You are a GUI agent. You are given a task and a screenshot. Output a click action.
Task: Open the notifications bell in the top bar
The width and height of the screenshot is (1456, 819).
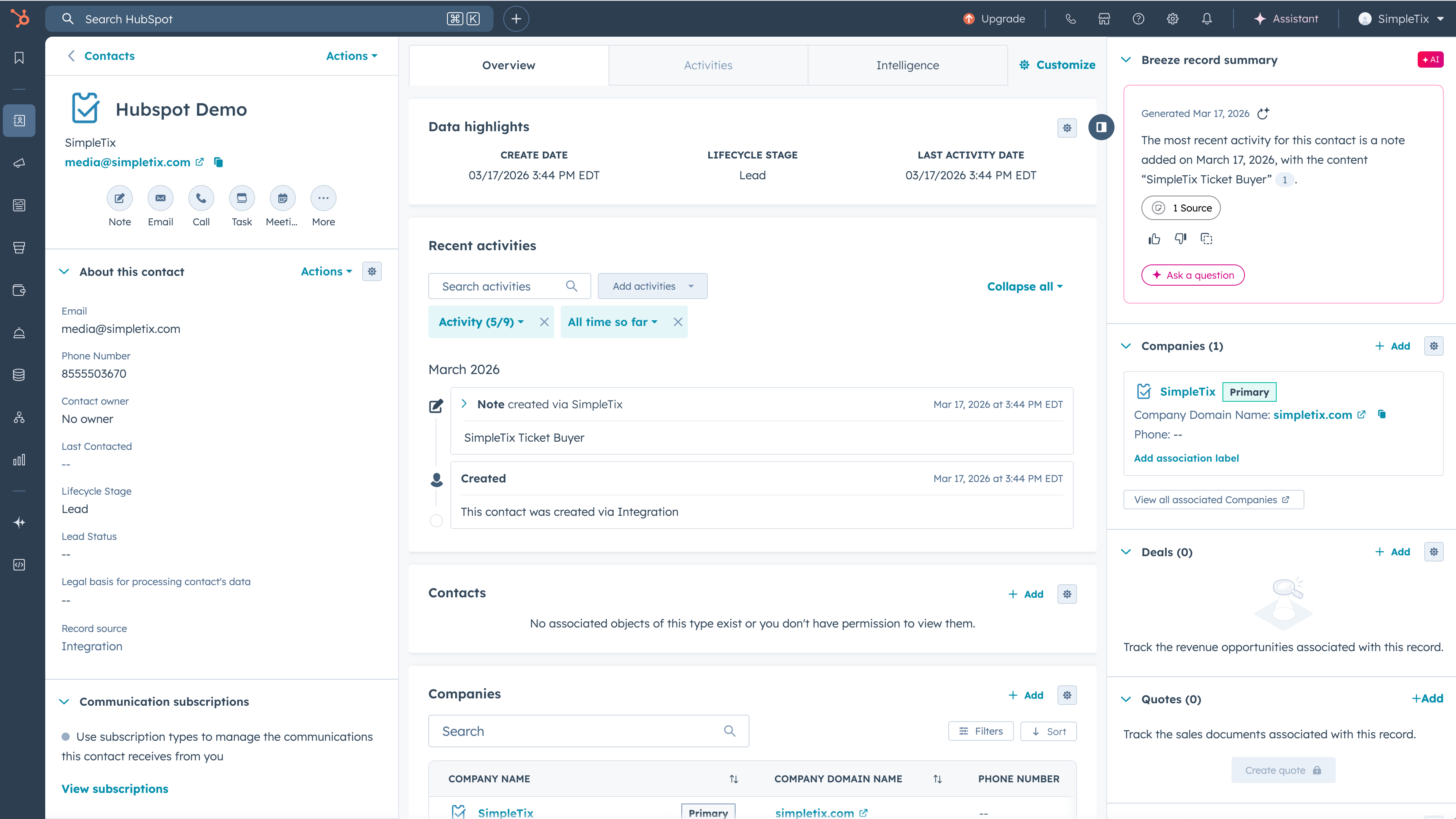1207,19
